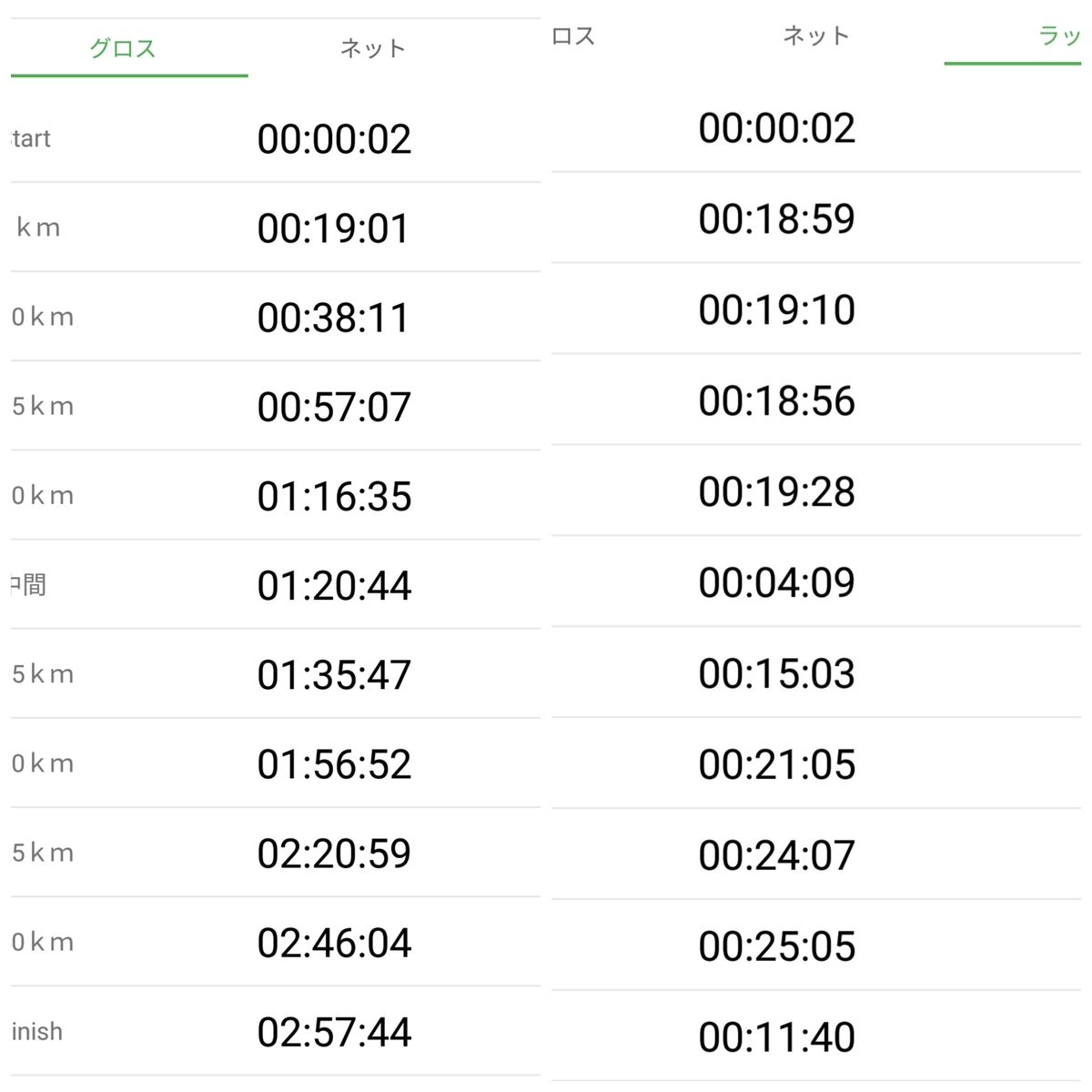1092x1092 pixels.
Task: Switch to ネット tab in left panel
Action: coord(372,48)
